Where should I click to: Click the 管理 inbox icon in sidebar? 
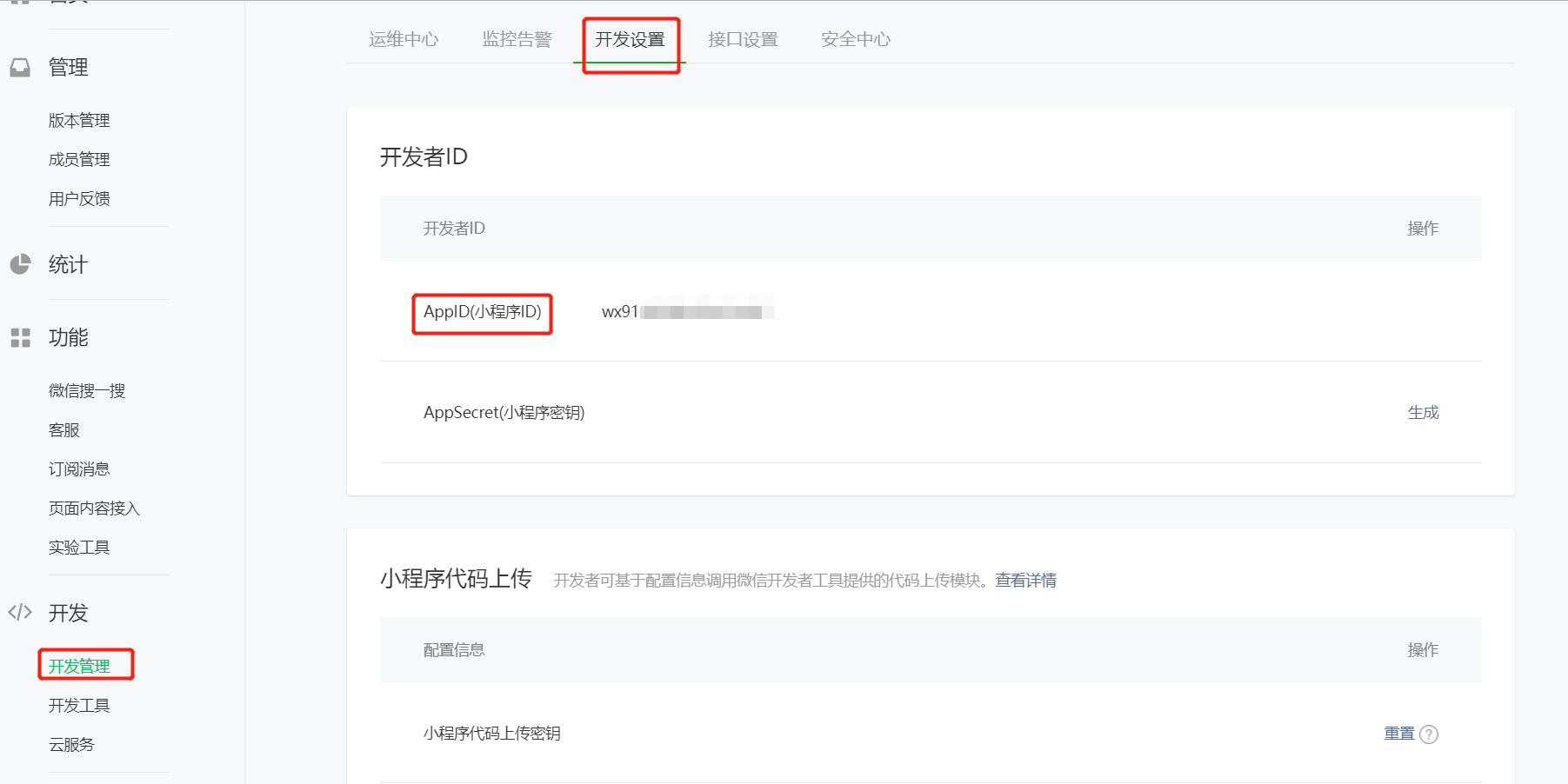pyautogui.click(x=20, y=67)
